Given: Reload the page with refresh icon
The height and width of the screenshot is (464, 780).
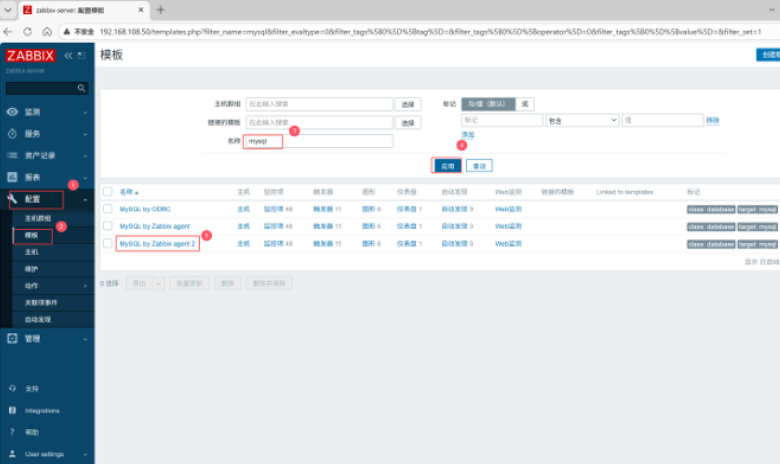Looking at the screenshot, I should (x=27, y=32).
